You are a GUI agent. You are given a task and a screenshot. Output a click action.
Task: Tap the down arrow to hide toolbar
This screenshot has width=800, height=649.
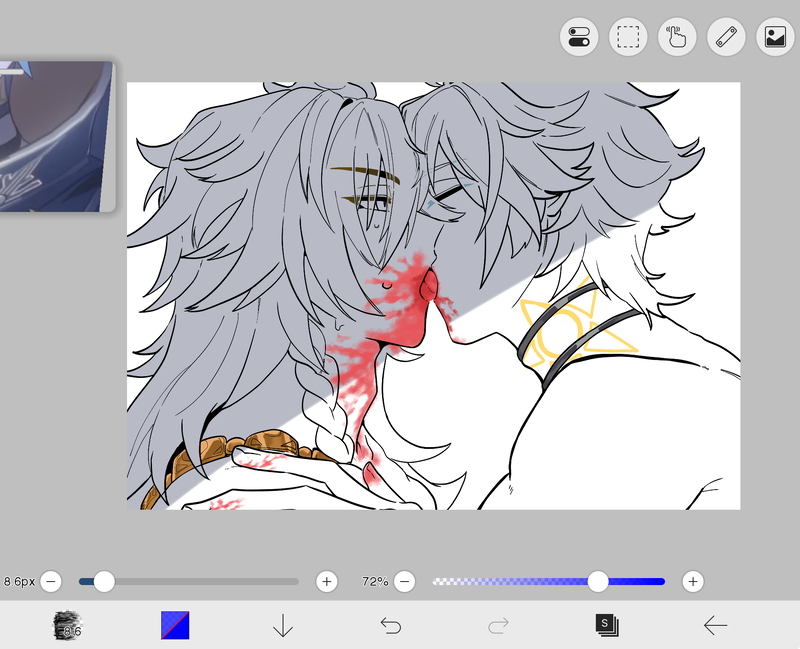point(283,625)
